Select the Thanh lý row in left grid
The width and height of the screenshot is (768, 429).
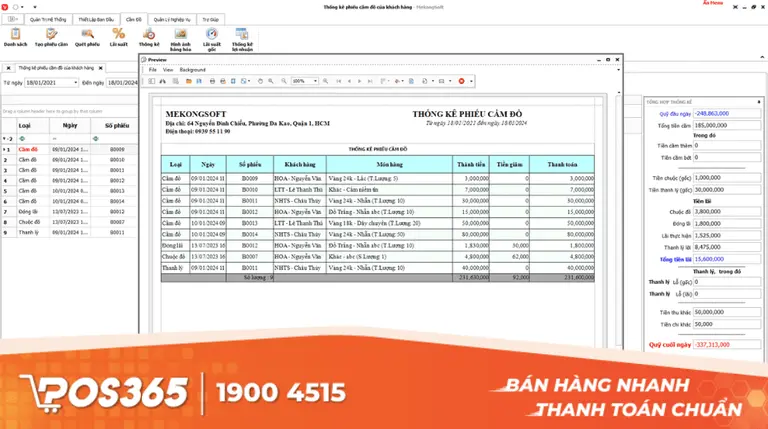coord(70,233)
